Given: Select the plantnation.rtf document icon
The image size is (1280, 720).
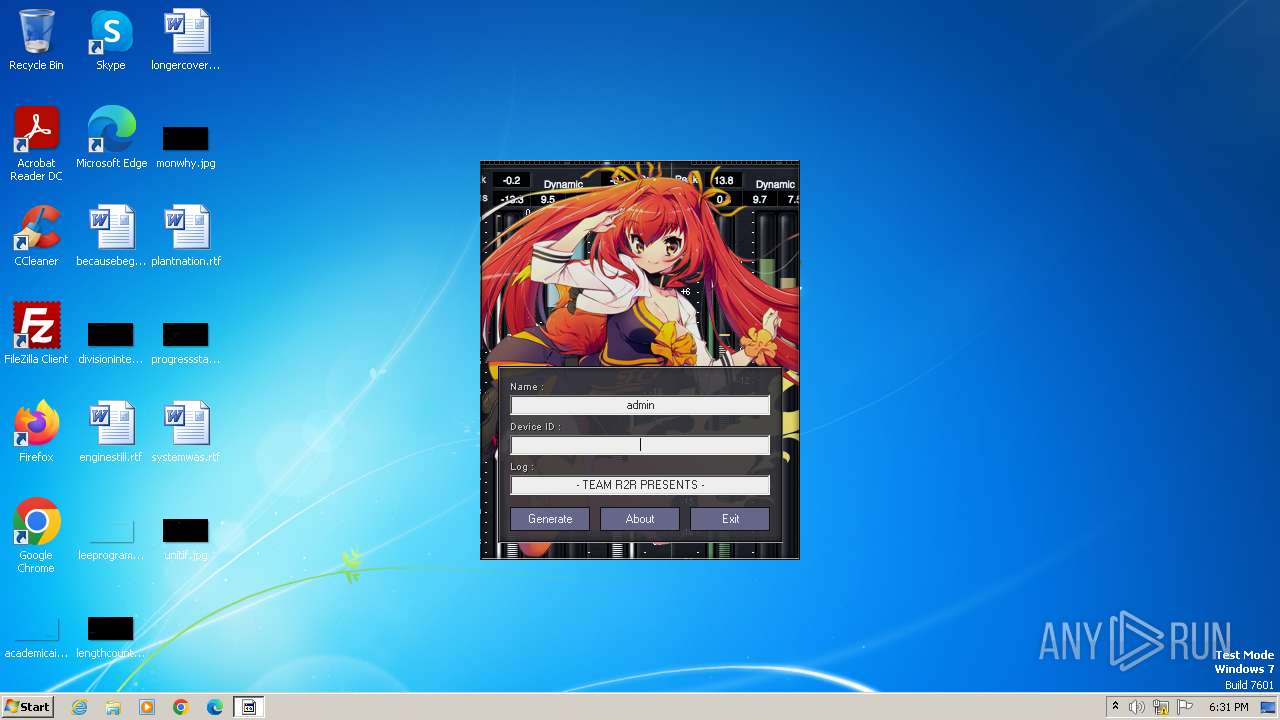Looking at the screenshot, I should [x=186, y=236].
